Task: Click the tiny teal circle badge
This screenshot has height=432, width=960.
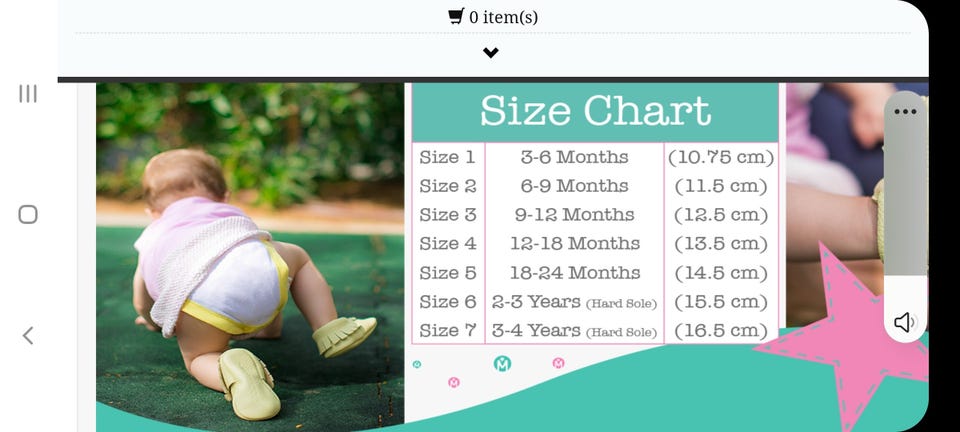Action: 417,364
